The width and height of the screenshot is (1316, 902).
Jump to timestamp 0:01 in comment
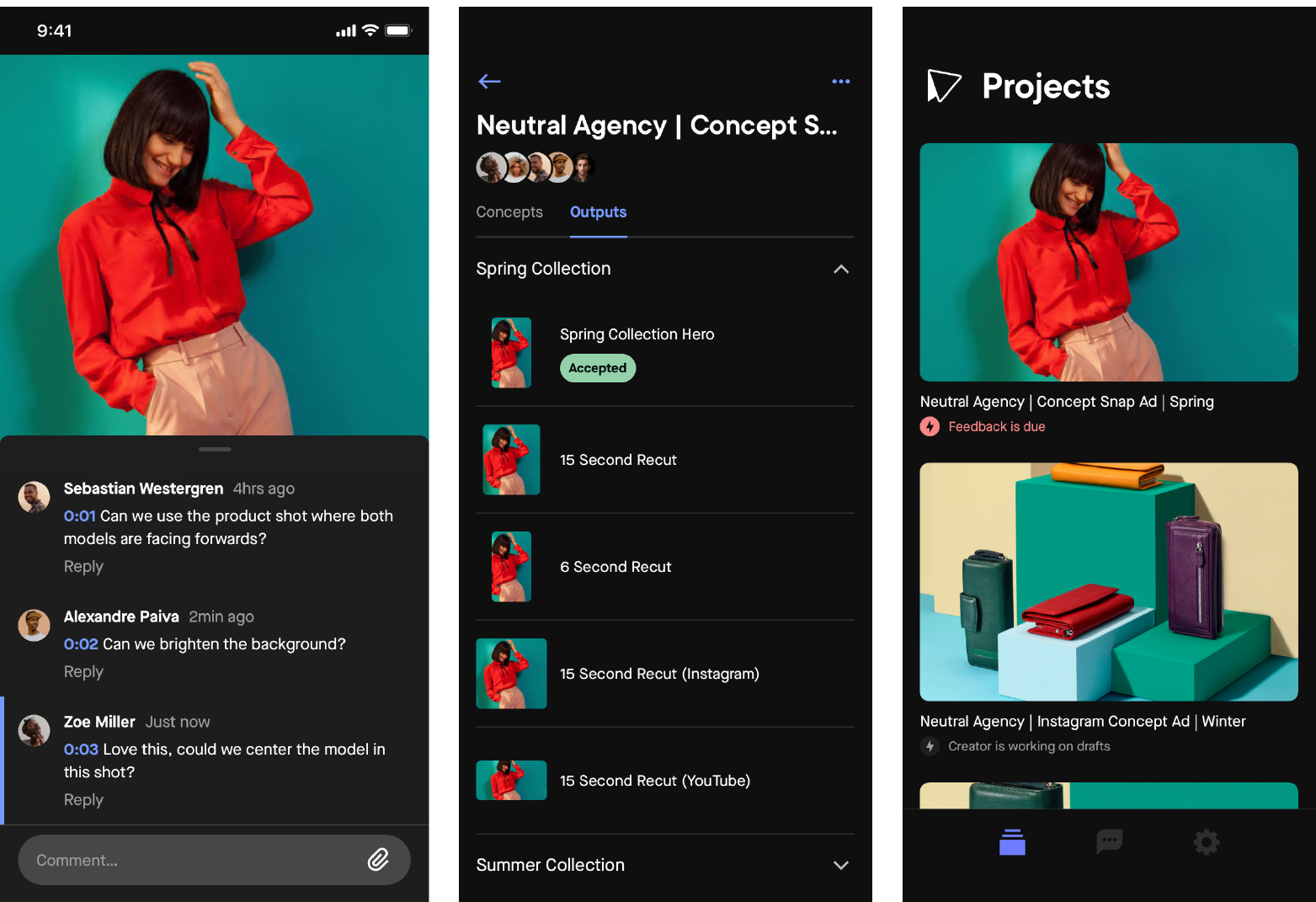80,515
